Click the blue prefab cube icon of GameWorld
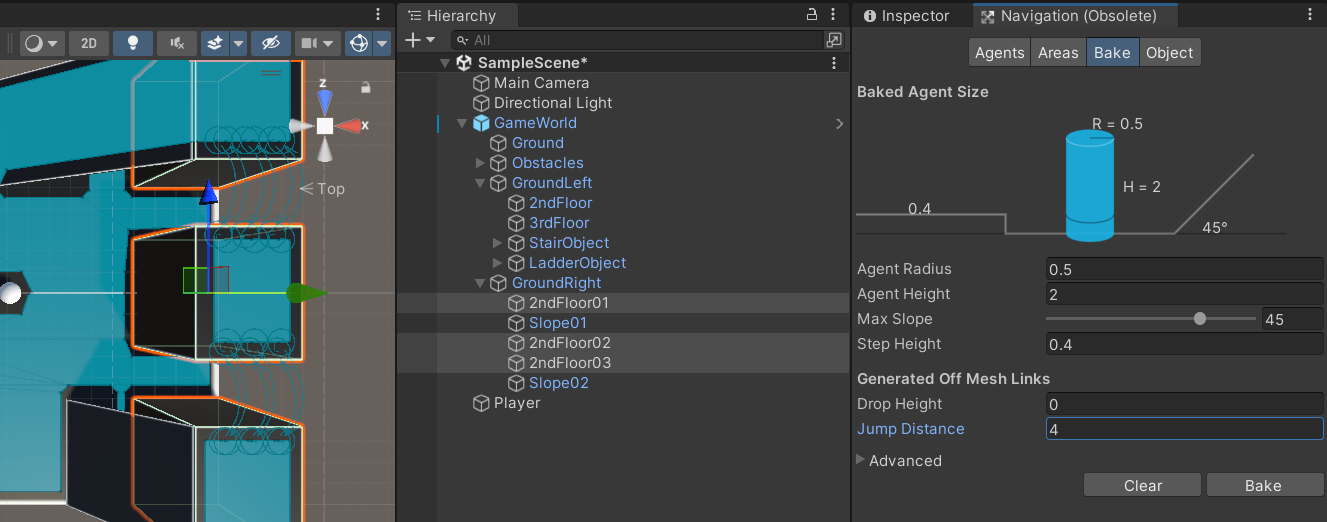This screenshot has height=522, width=1327. [482, 123]
